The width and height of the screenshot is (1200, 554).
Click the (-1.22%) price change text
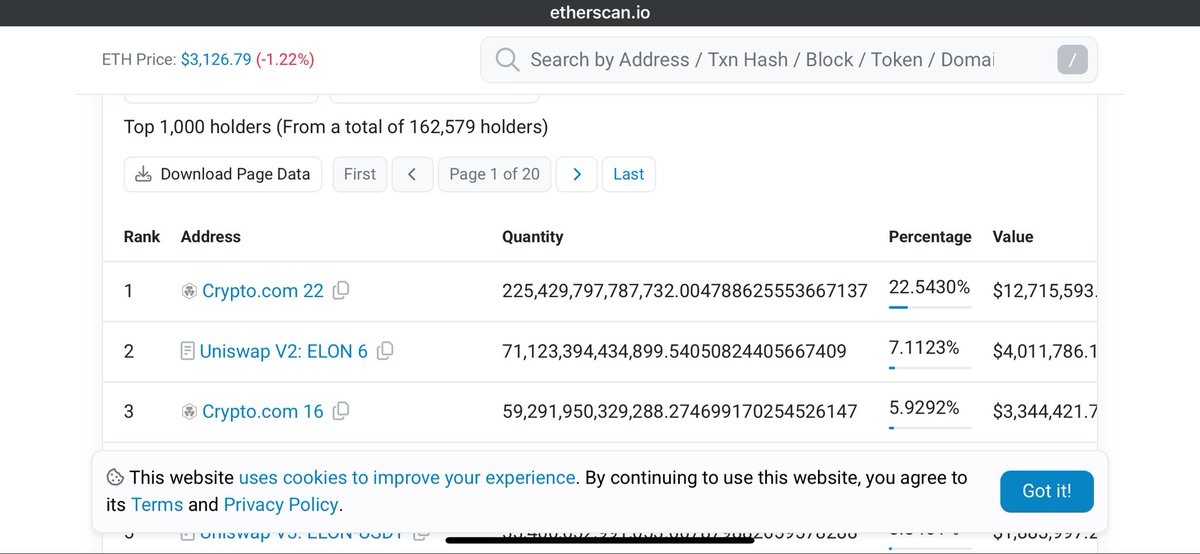click(x=285, y=60)
